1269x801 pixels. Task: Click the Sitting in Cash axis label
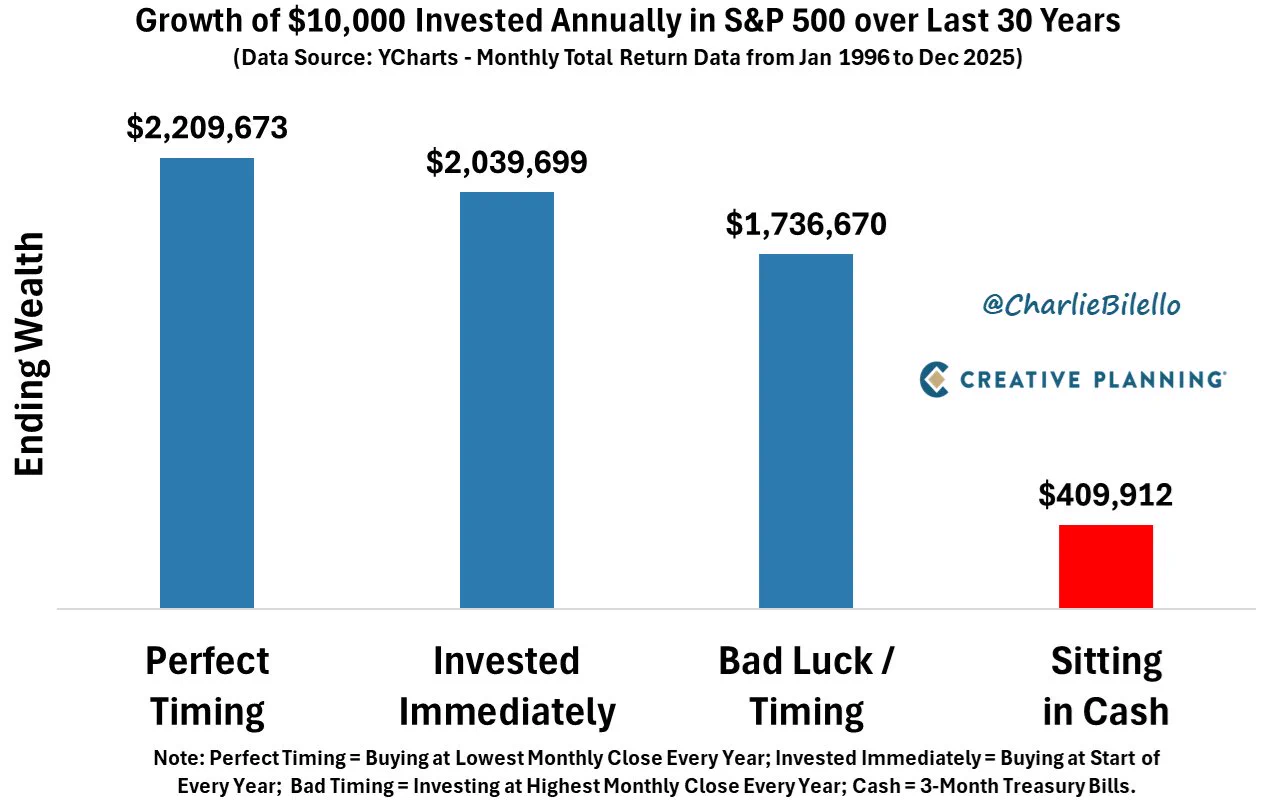tap(1106, 686)
